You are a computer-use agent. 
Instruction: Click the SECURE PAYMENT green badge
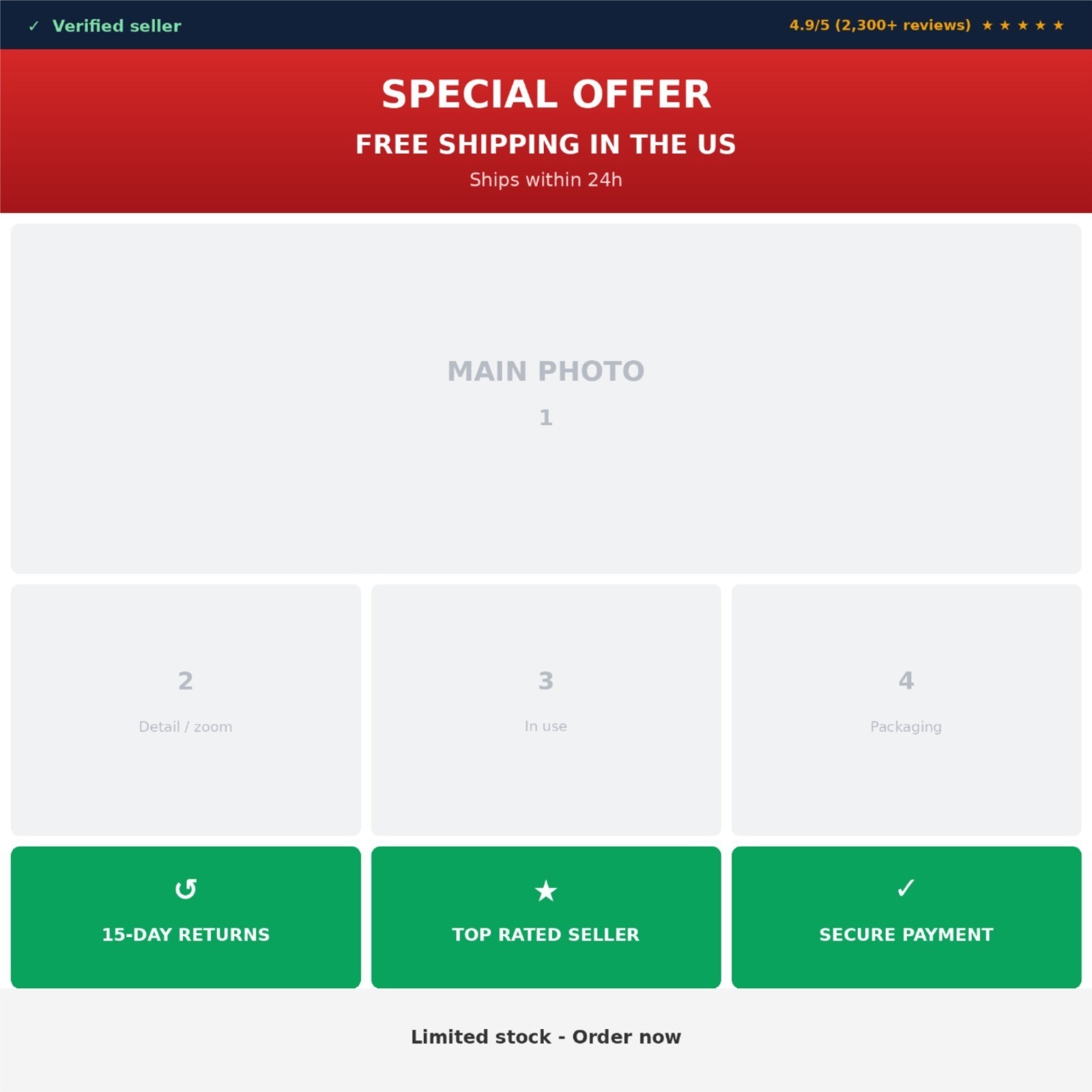pos(906,917)
